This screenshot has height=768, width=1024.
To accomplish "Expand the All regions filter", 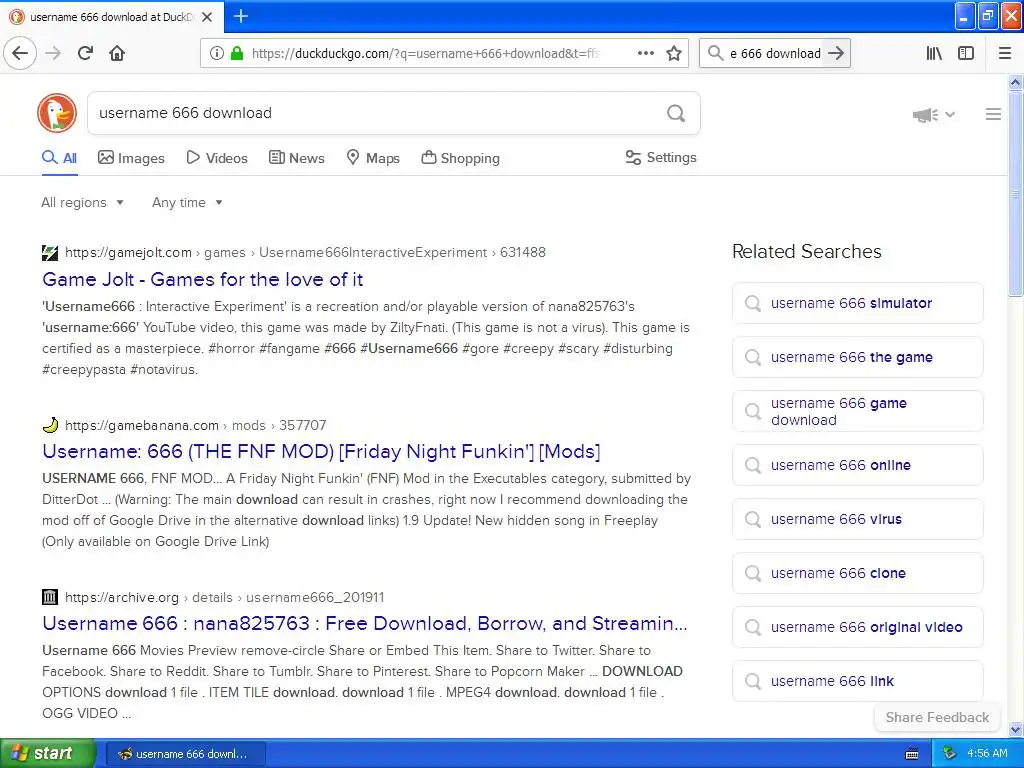I will (82, 202).
